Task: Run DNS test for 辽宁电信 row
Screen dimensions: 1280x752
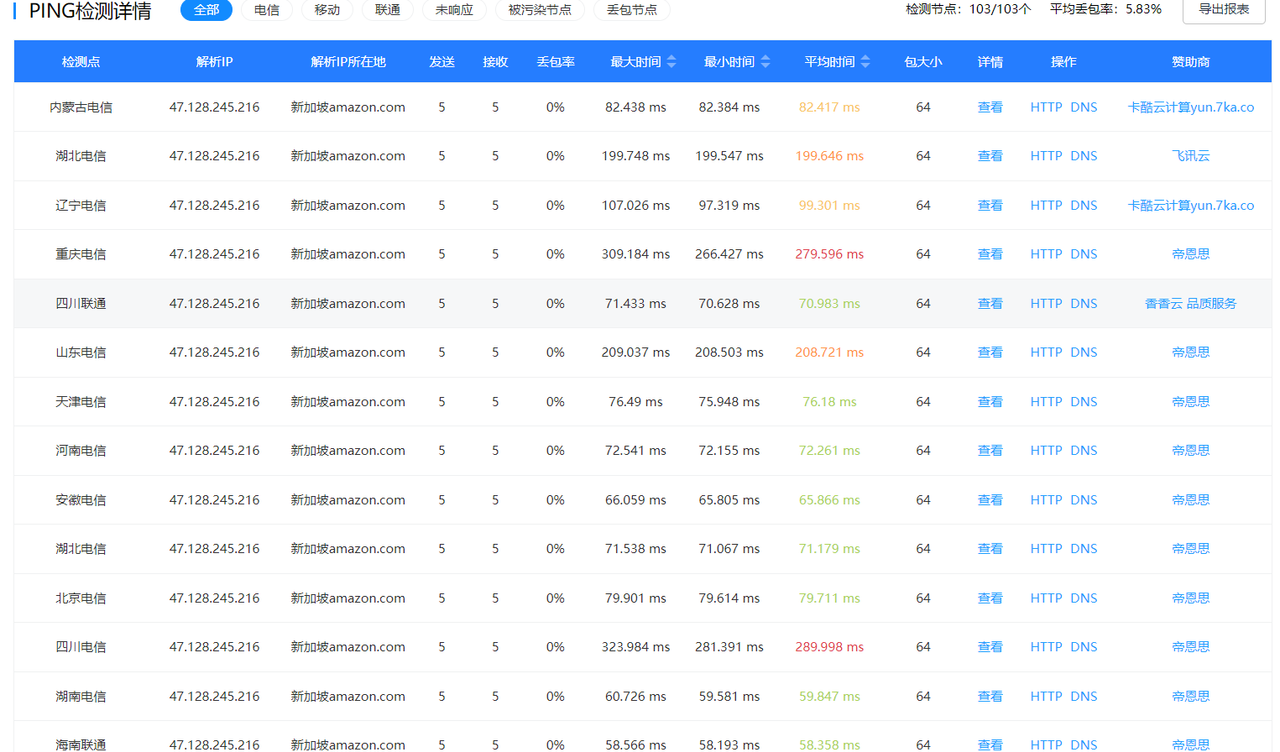Action: click(x=1084, y=205)
